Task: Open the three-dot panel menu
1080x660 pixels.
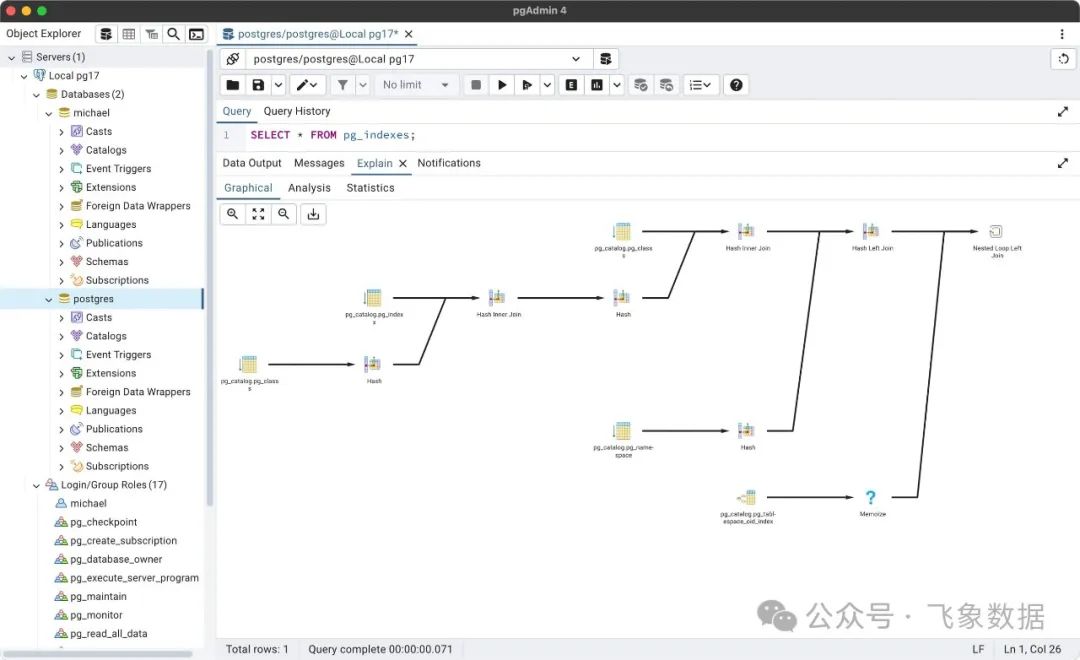Action: (x=1061, y=34)
